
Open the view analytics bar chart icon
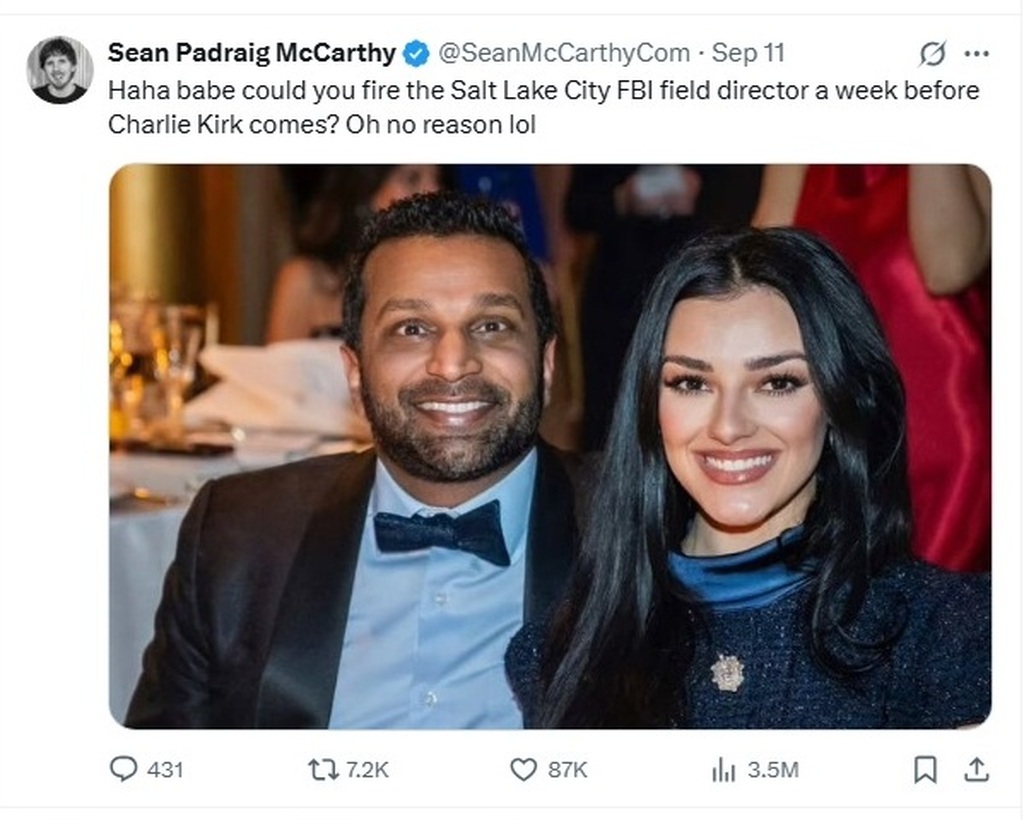click(x=723, y=769)
